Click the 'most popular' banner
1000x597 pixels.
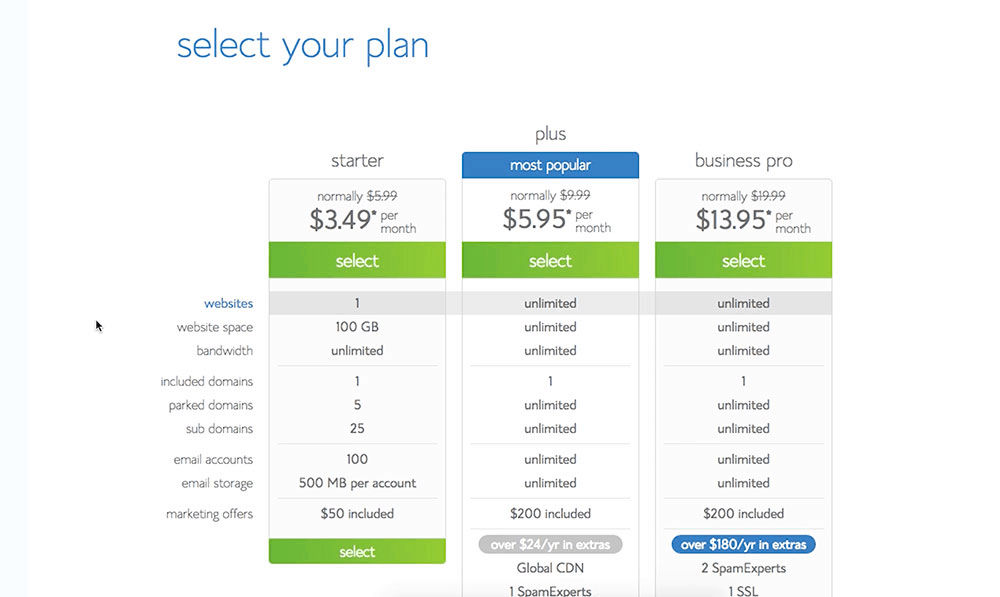(550, 165)
